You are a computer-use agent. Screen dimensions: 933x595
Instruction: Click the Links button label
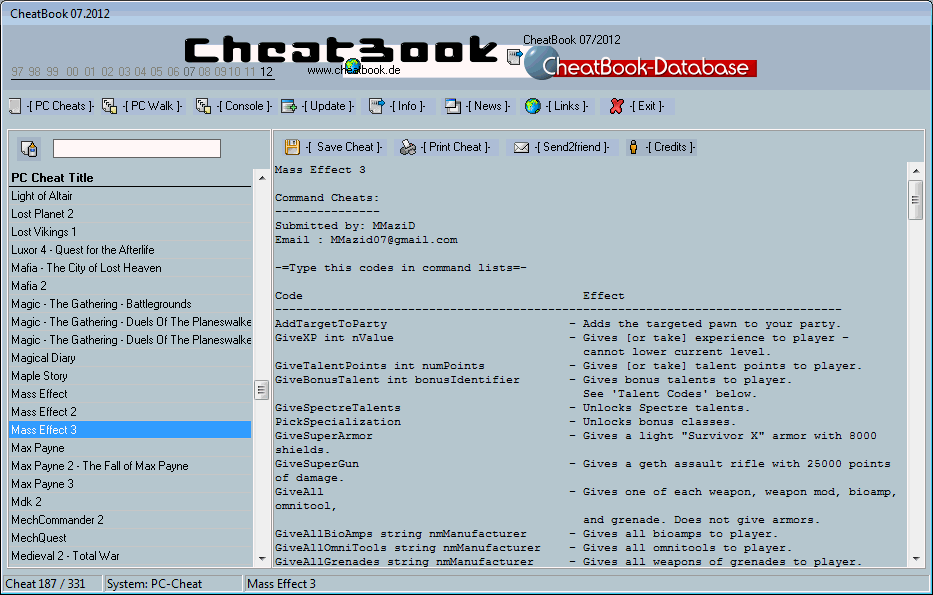567,107
